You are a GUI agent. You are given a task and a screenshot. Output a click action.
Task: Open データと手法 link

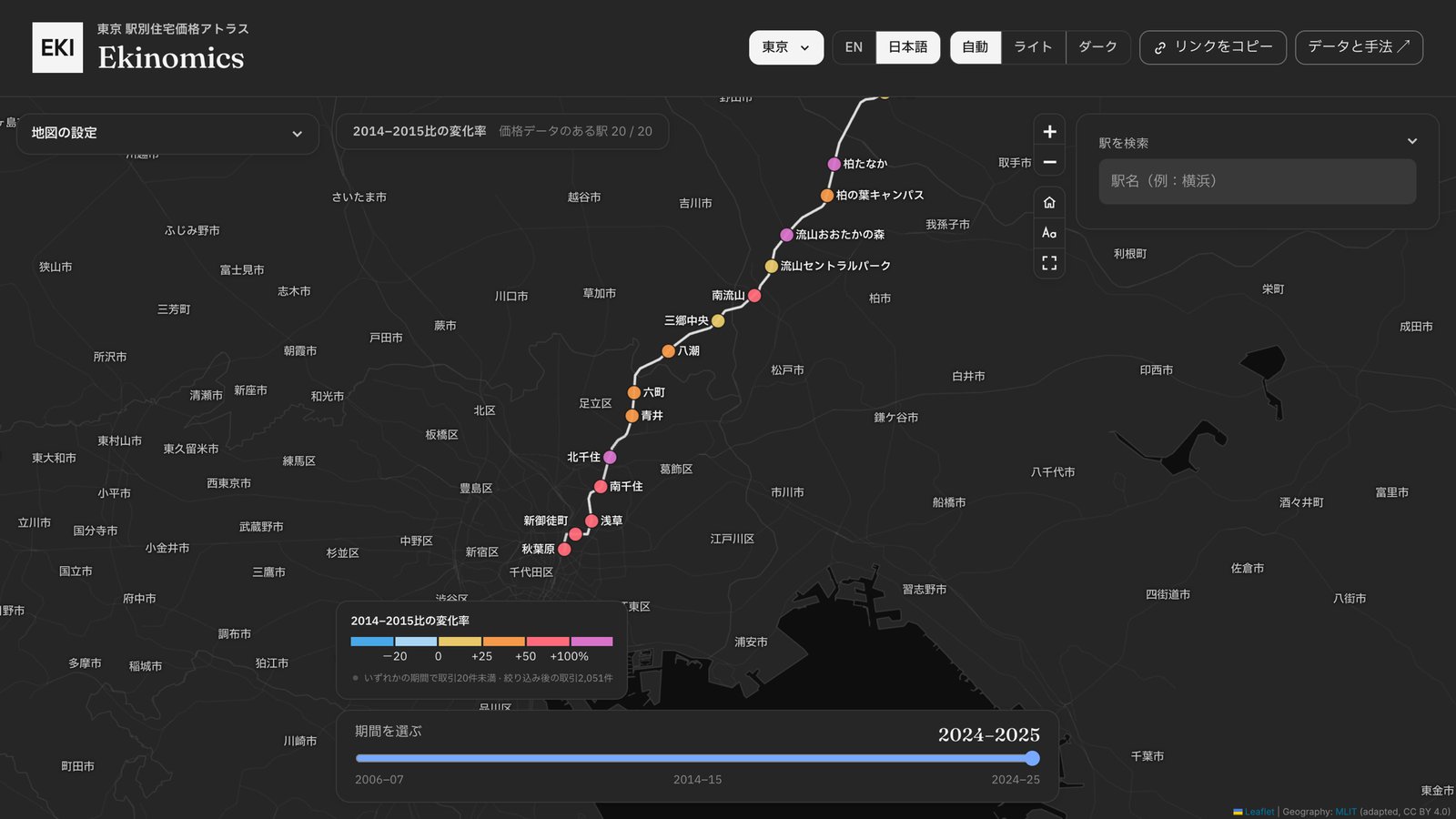tap(1359, 47)
